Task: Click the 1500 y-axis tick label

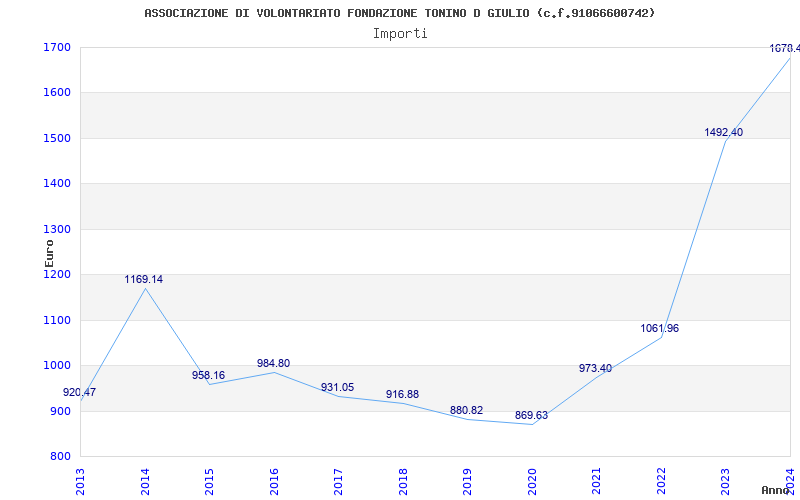Action: (x=57, y=138)
